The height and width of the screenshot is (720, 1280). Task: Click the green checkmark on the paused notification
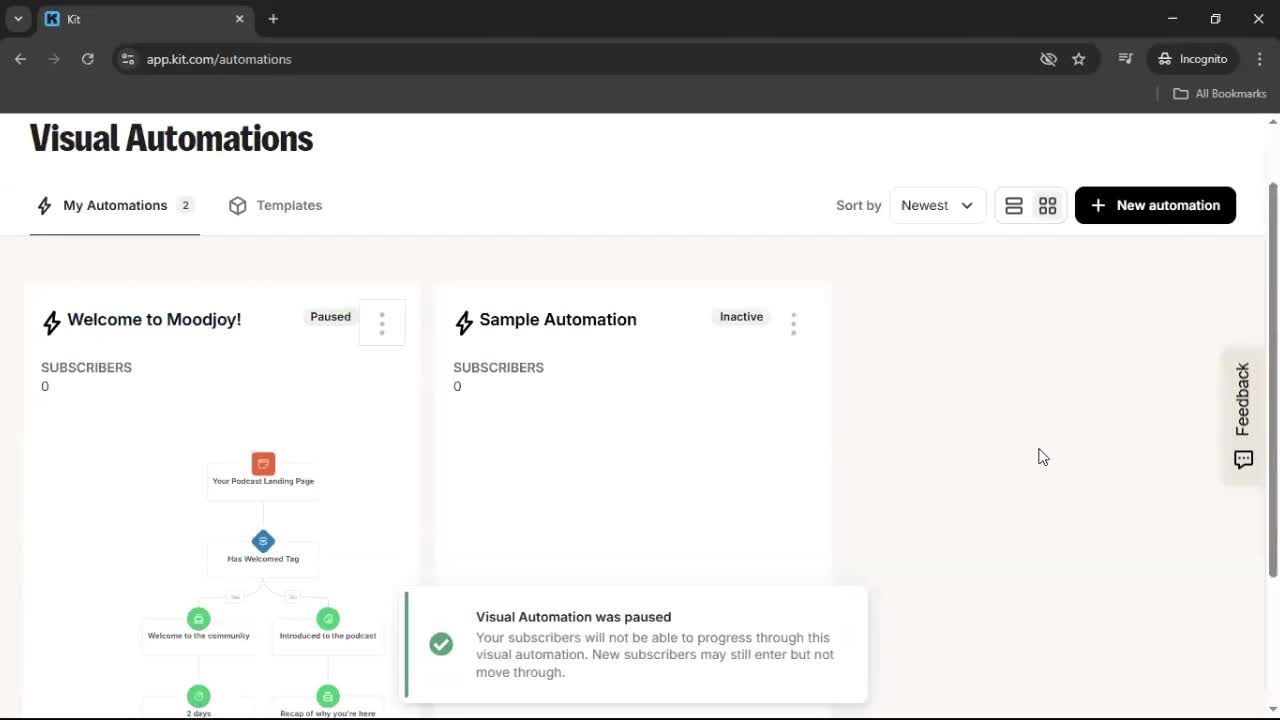click(x=441, y=644)
